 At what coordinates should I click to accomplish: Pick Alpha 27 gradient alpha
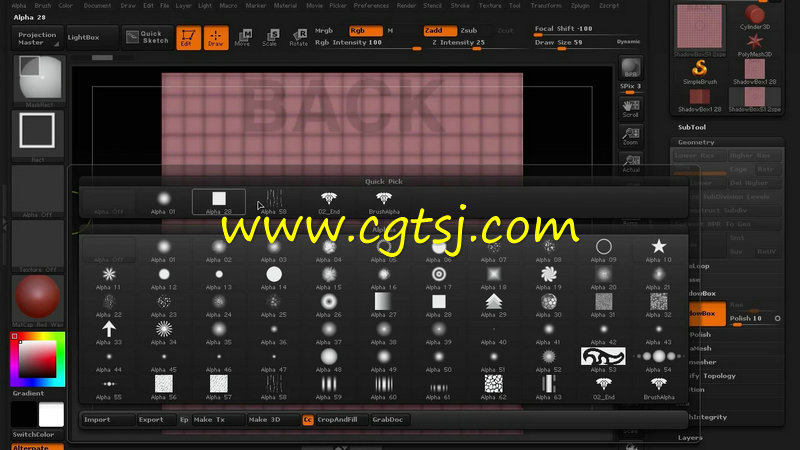384,306
